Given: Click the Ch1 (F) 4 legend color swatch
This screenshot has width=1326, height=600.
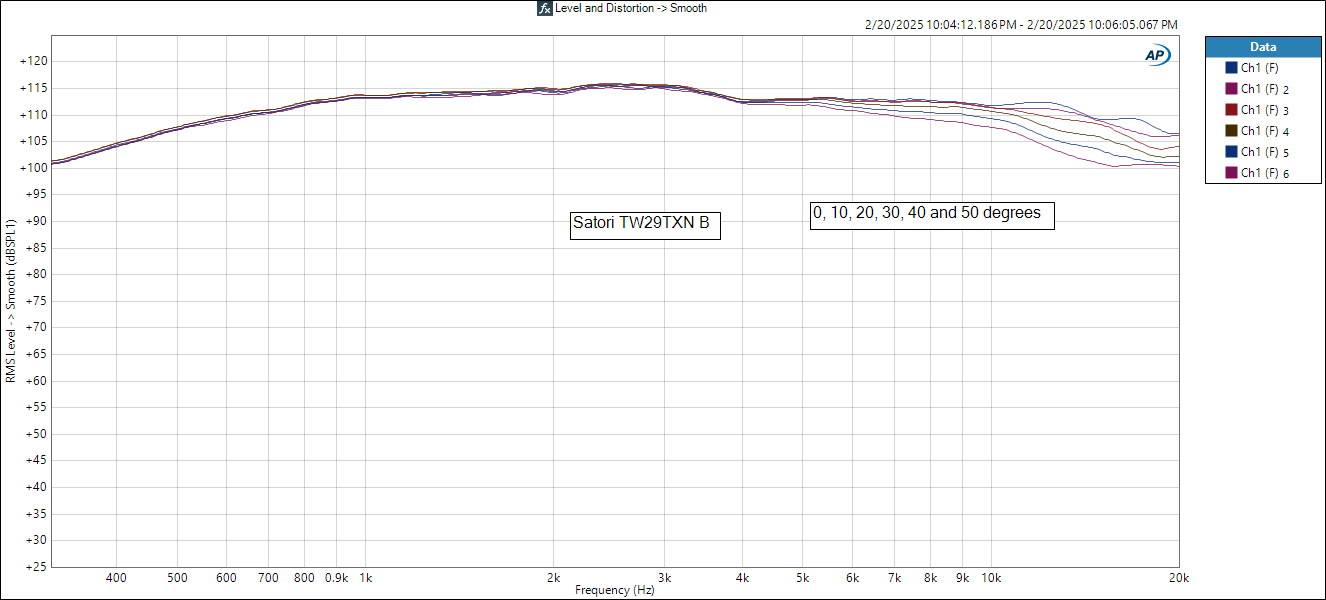Looking at the screenshot, I should (x=1231, y=131).
